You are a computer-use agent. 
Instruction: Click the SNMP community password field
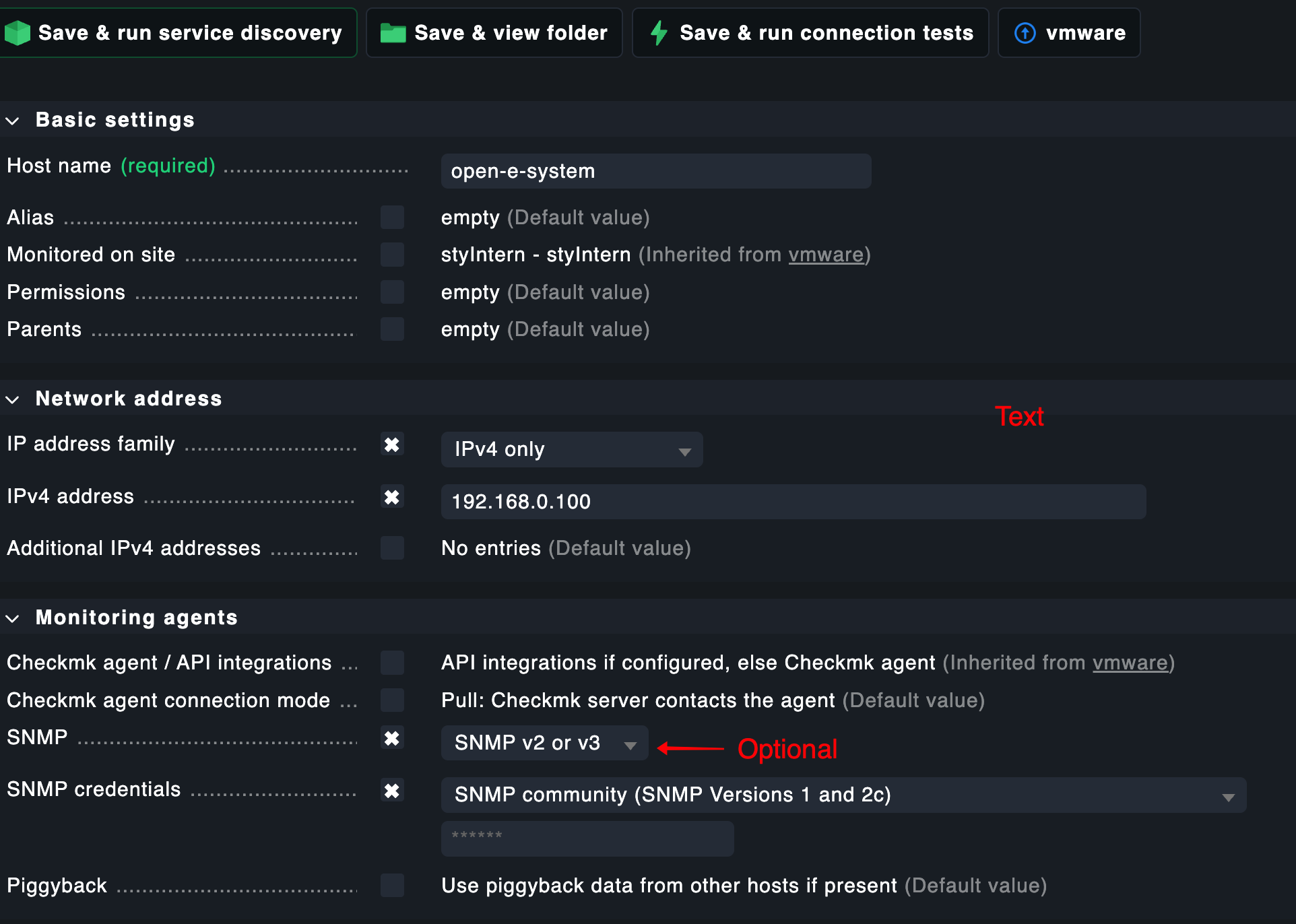coord(587,838)
